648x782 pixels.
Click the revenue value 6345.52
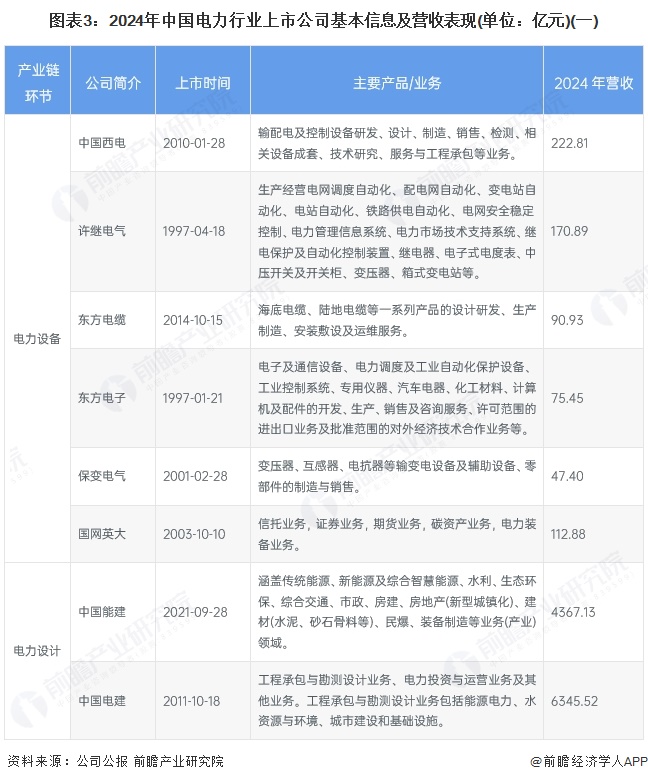pyautogui.click(x=574, y=701)
